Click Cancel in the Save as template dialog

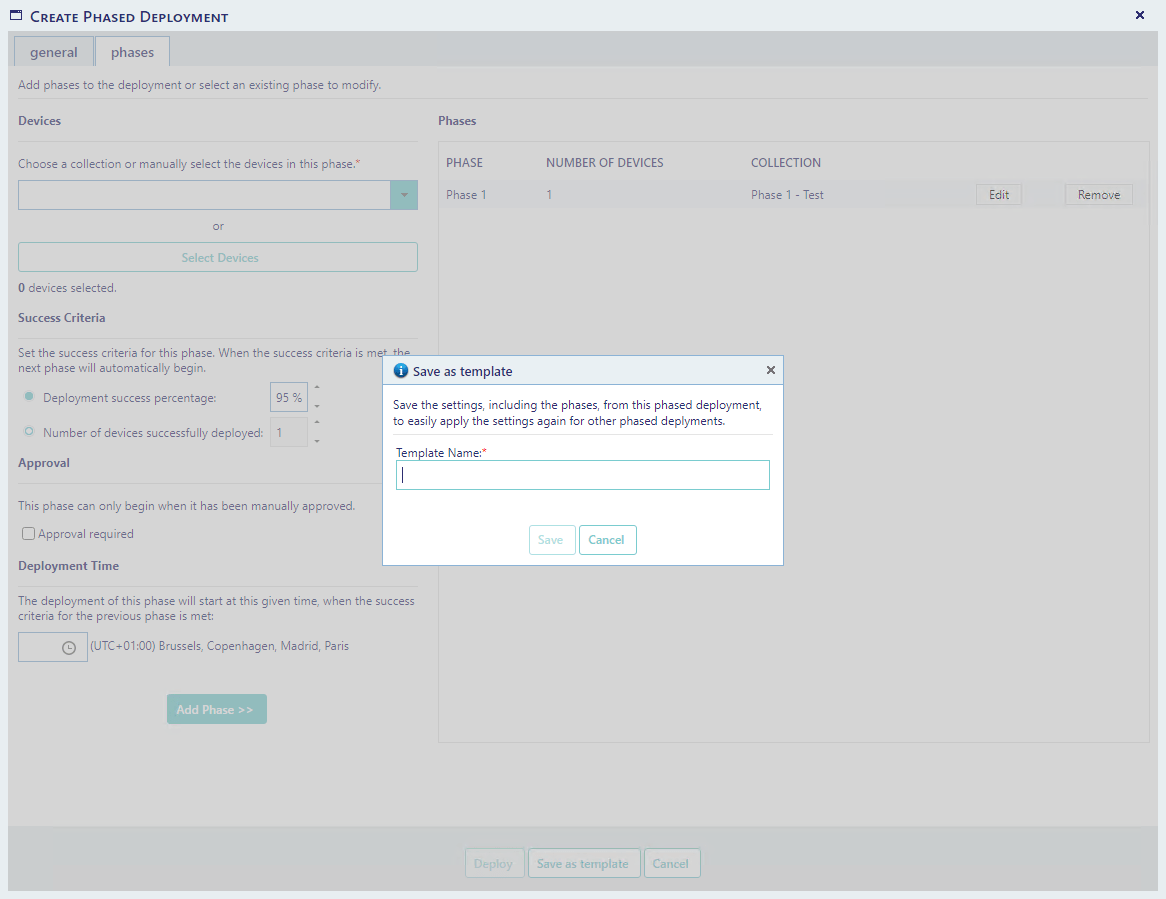(x=607, y=540)
